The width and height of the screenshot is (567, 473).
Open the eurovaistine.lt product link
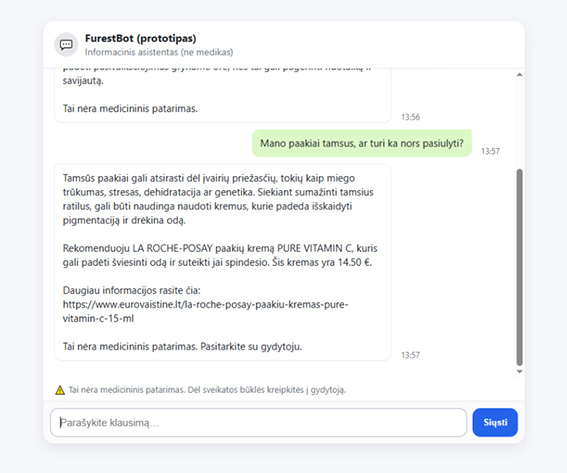[205, 311]
